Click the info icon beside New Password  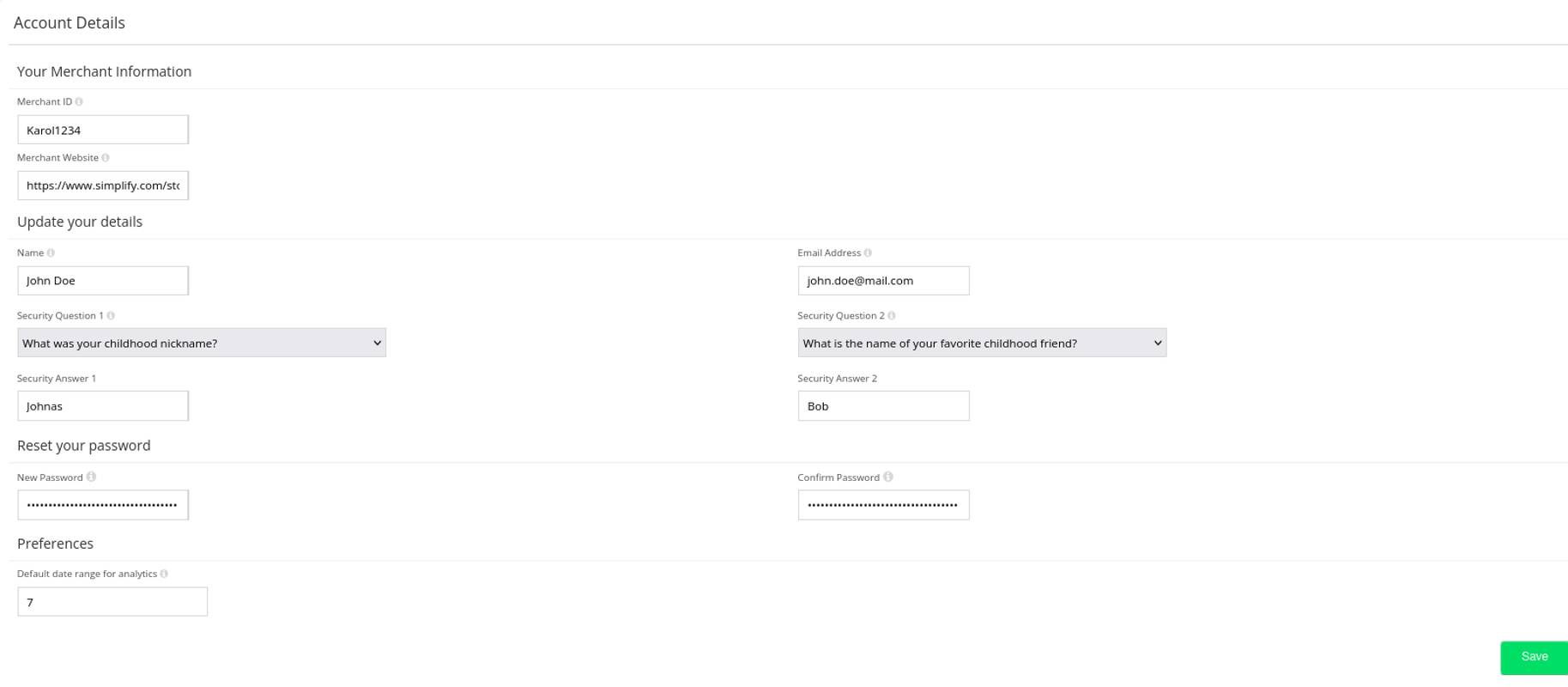[x=91, y=477]
